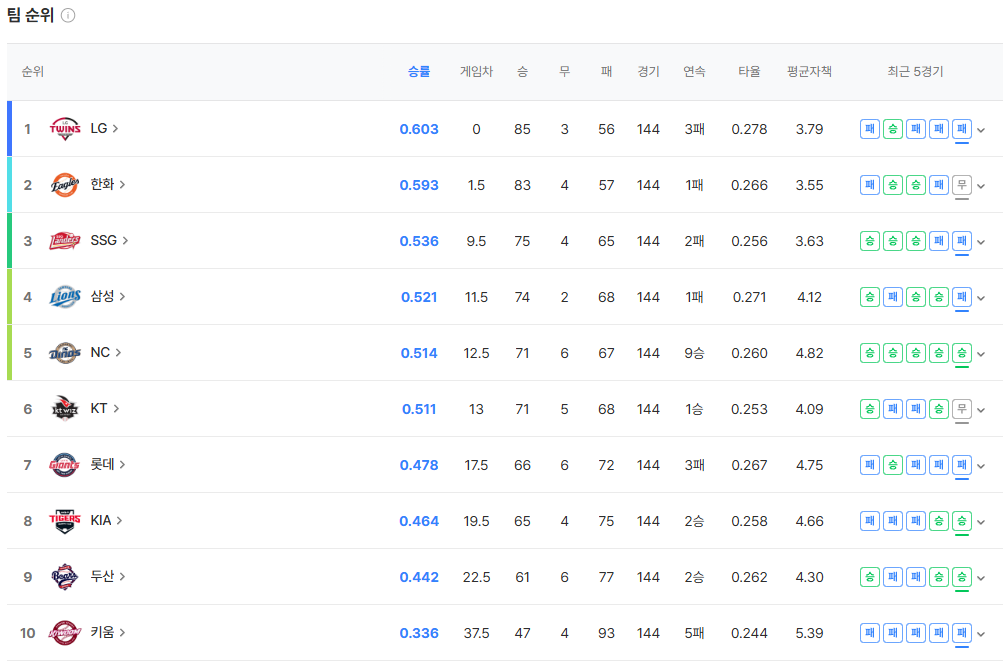Click the 연속 column header
1003x662 pixels.
(694, 72)
